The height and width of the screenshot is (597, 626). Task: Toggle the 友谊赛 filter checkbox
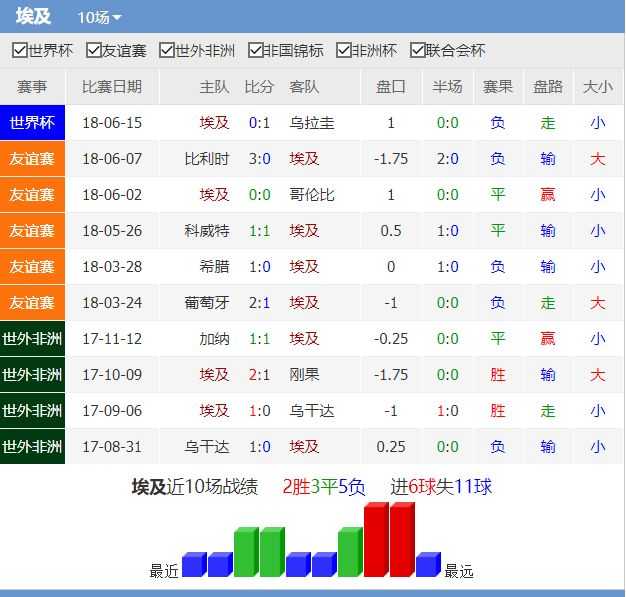tap(94, 51)
